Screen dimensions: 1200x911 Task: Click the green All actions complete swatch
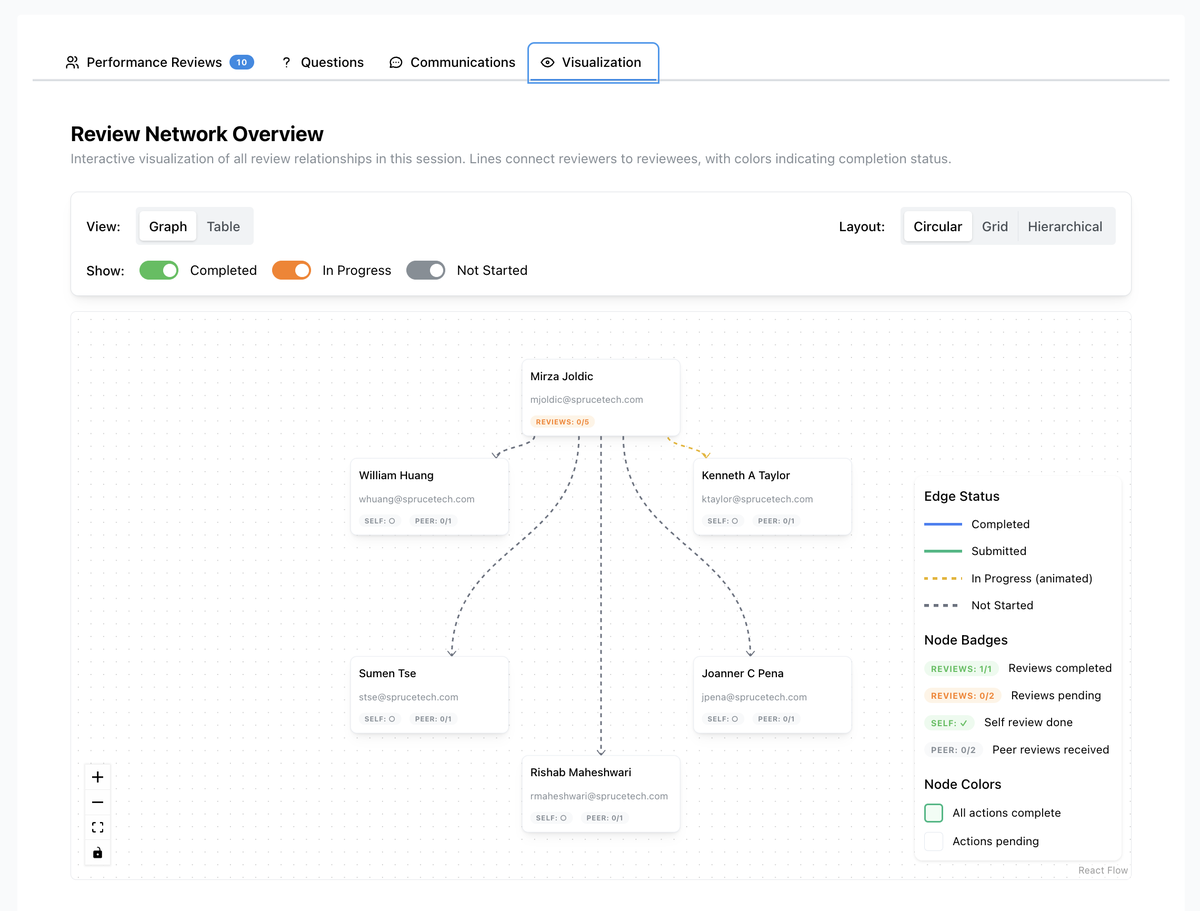[x=934, y=813]
